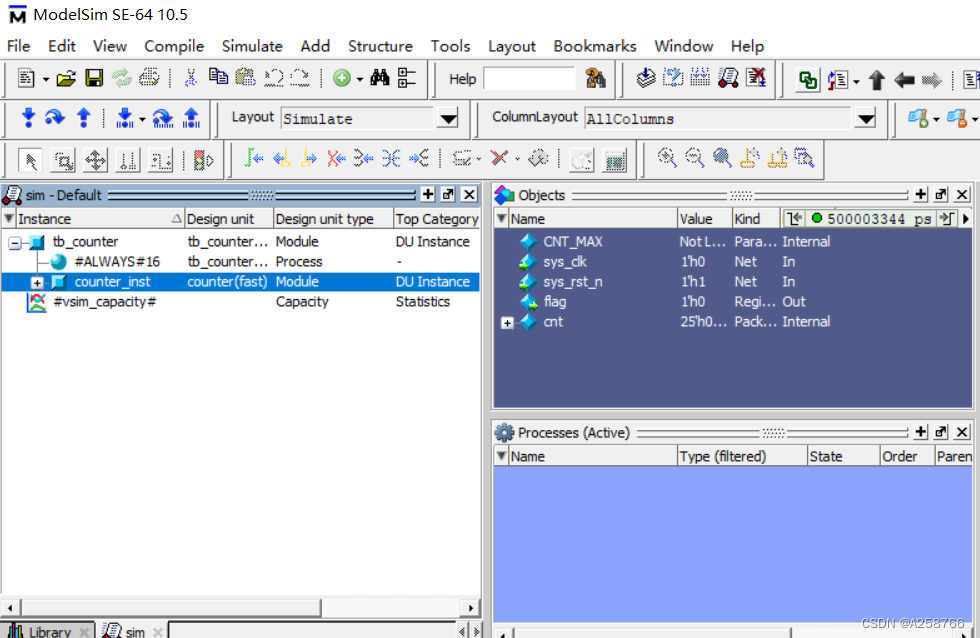Sort by State column in Processes
980x638 pixels.
point(843,456)
